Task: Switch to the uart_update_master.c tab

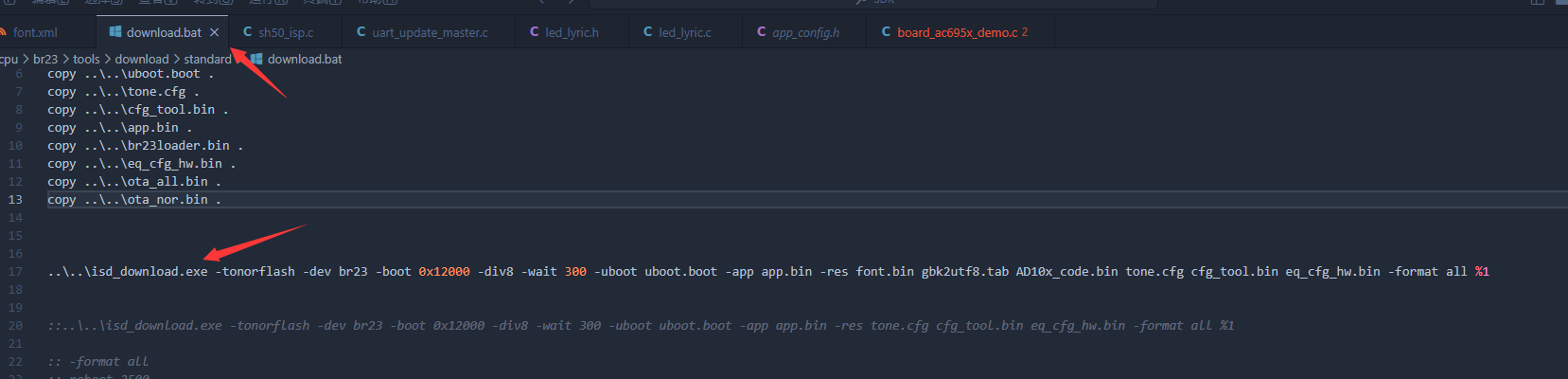Action: click(x=430, y=32)
